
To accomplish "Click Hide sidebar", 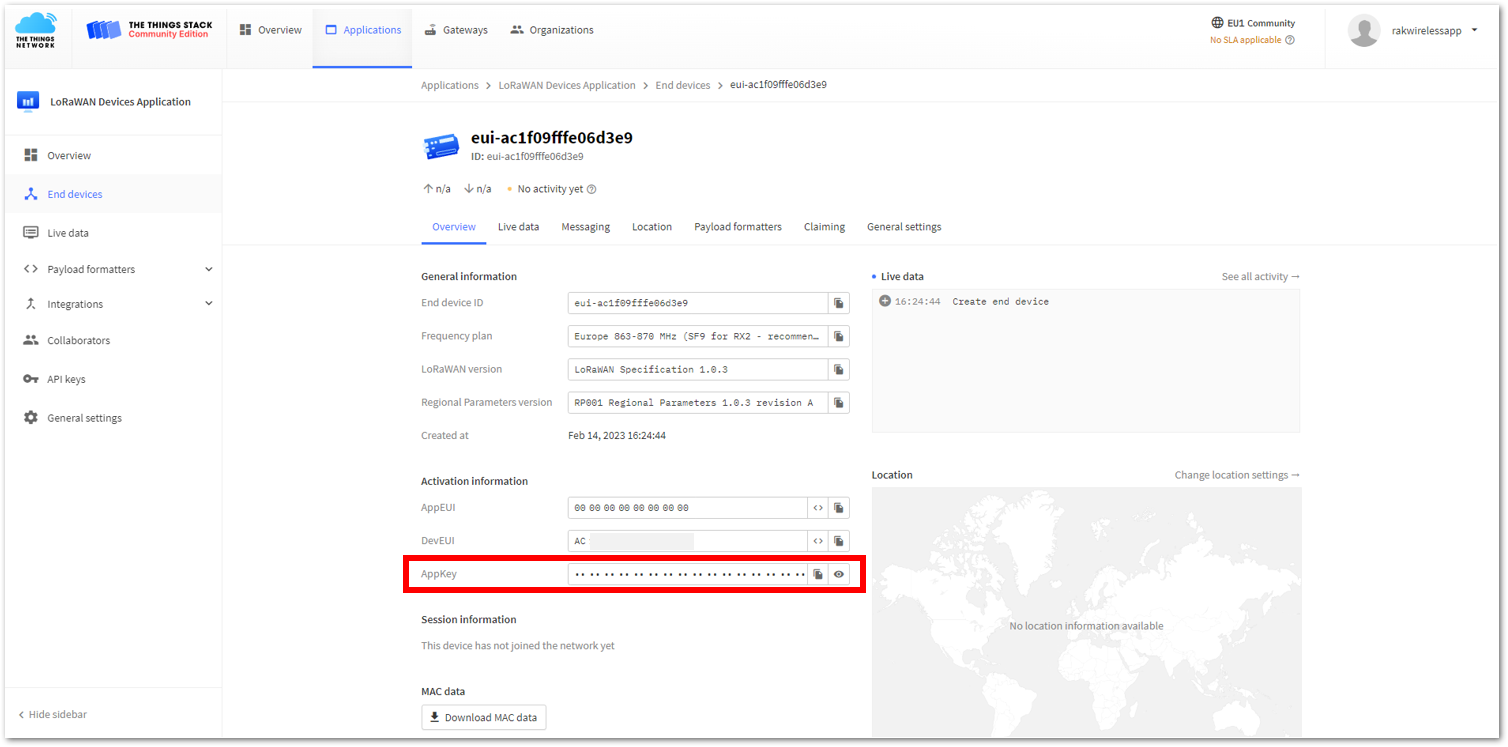I will pos(53,715).
